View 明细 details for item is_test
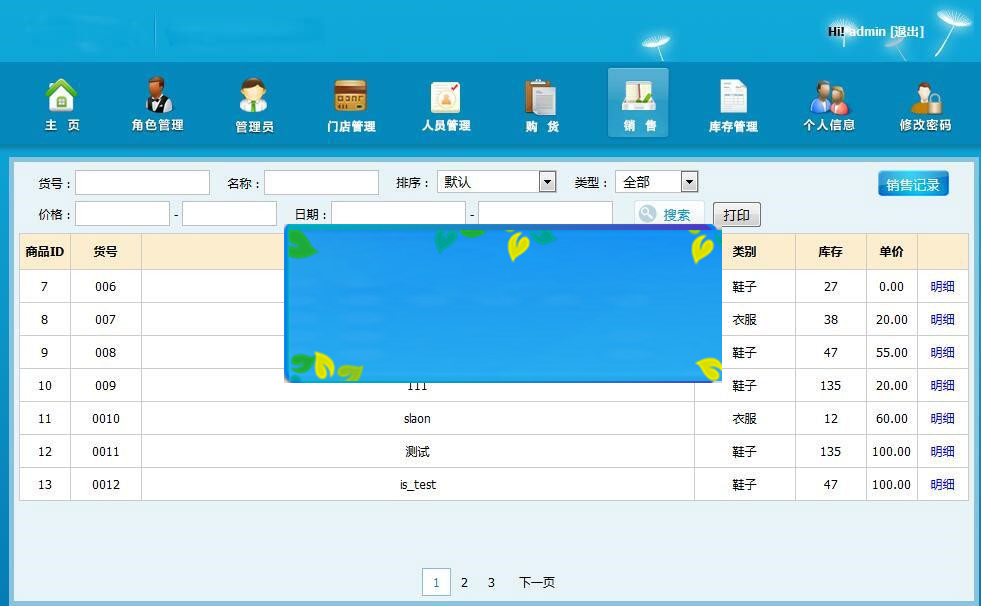The image size is (981, 606). point(942,484)
